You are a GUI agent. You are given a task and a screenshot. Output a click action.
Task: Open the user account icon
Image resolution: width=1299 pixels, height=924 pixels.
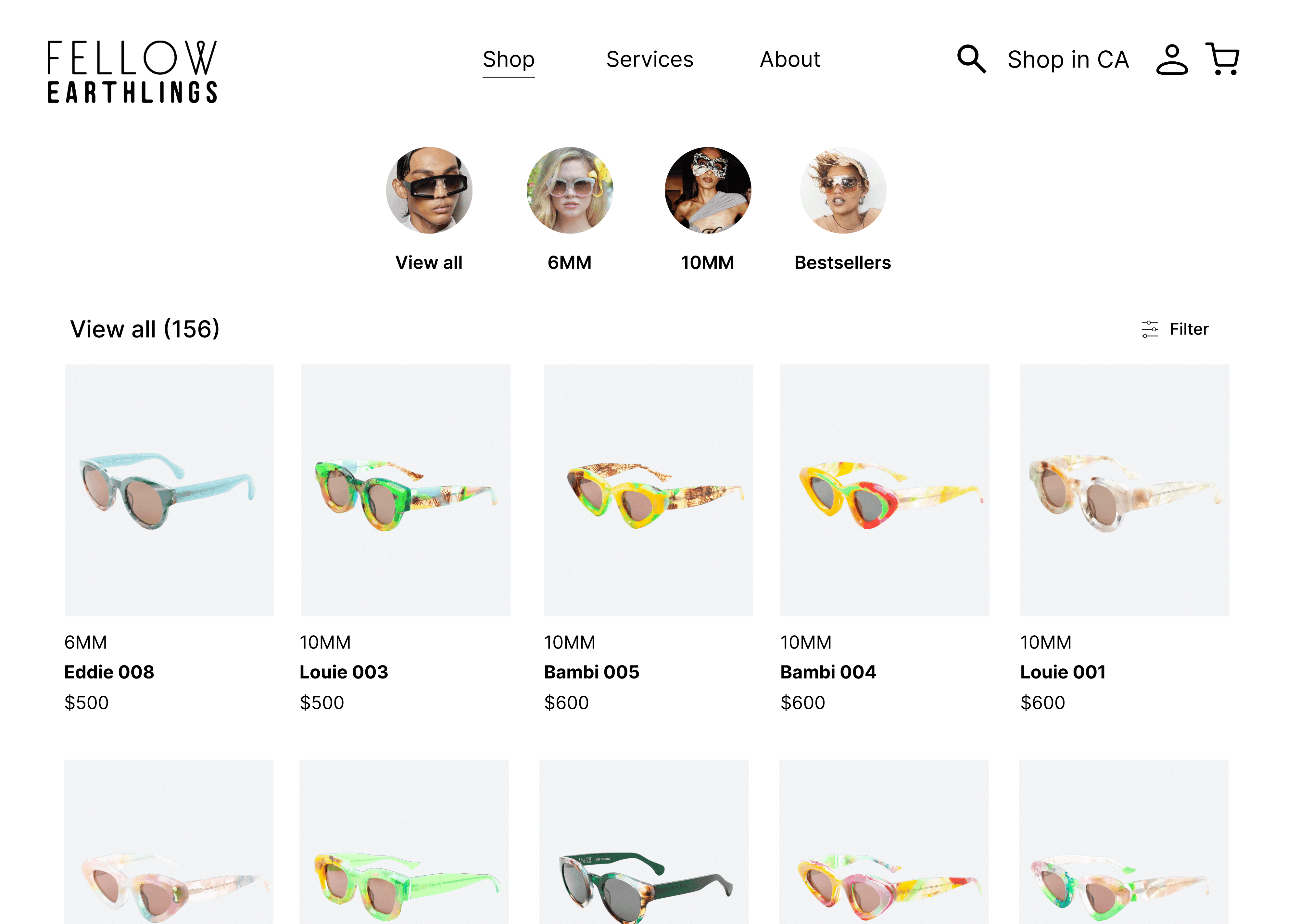pos(1172,59)
